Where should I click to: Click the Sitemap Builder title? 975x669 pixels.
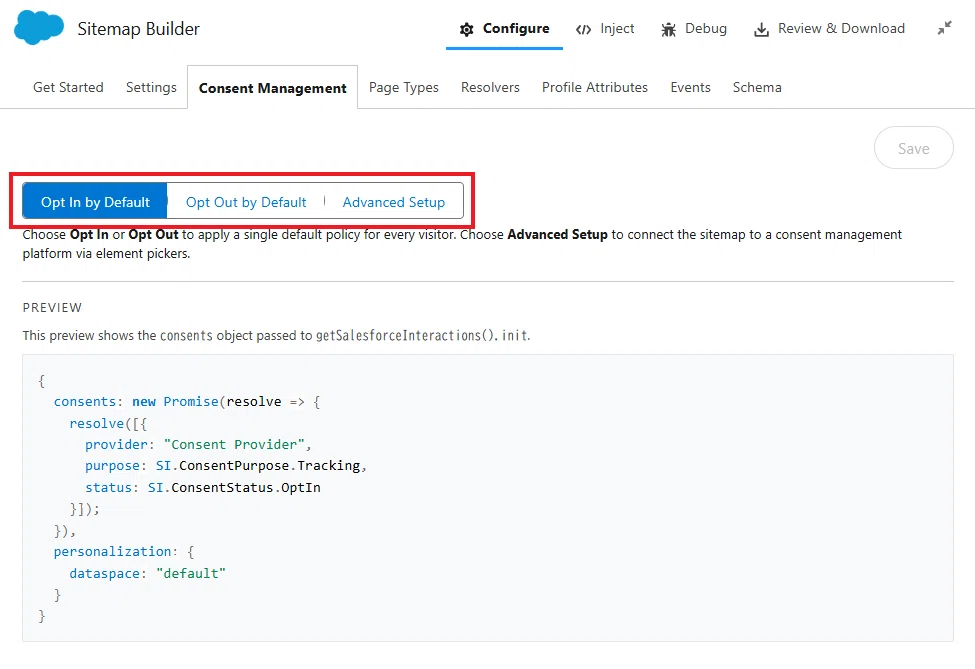coord(139,29)
